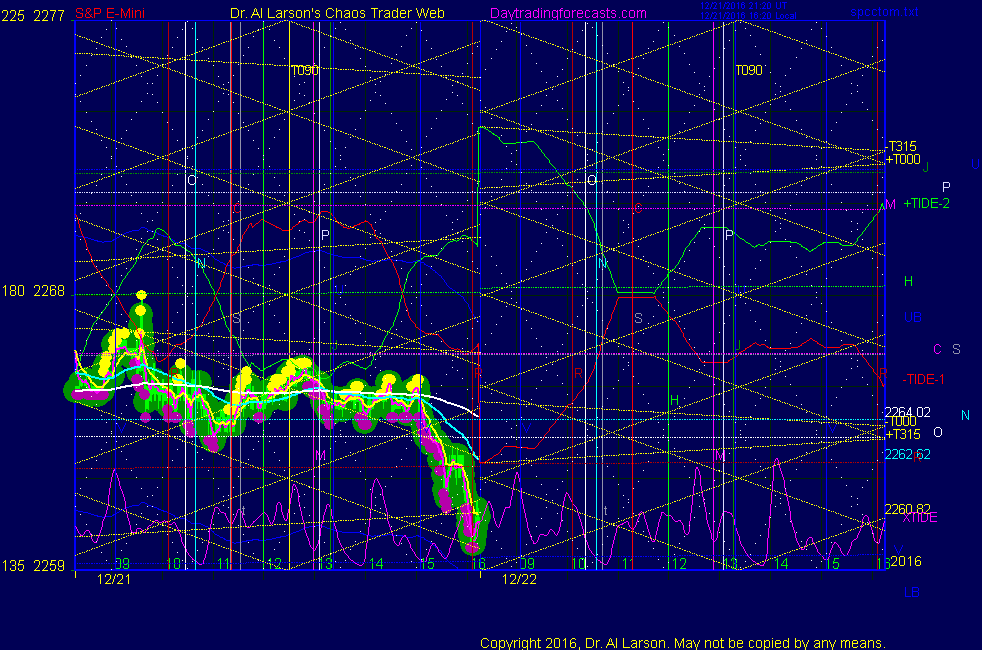
Task: Click the spcctom.txt file name
Action: 884,12
